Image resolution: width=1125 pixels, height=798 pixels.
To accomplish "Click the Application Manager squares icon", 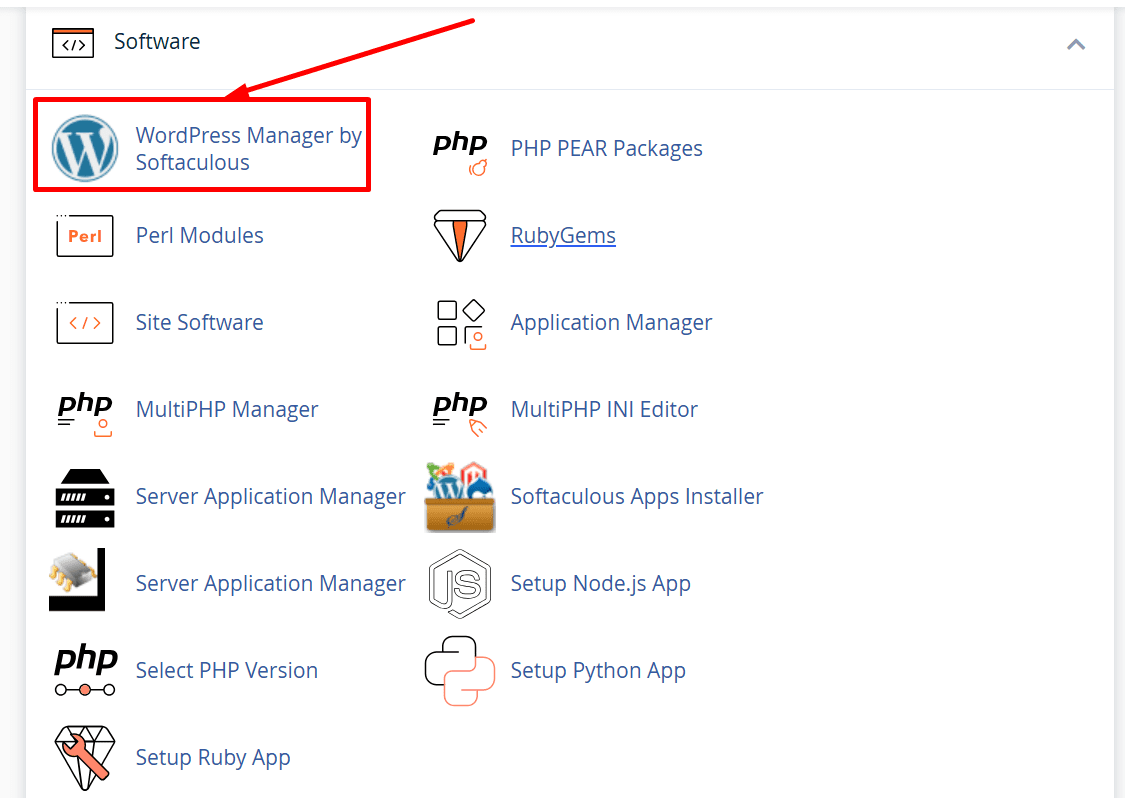I will 460,323.
